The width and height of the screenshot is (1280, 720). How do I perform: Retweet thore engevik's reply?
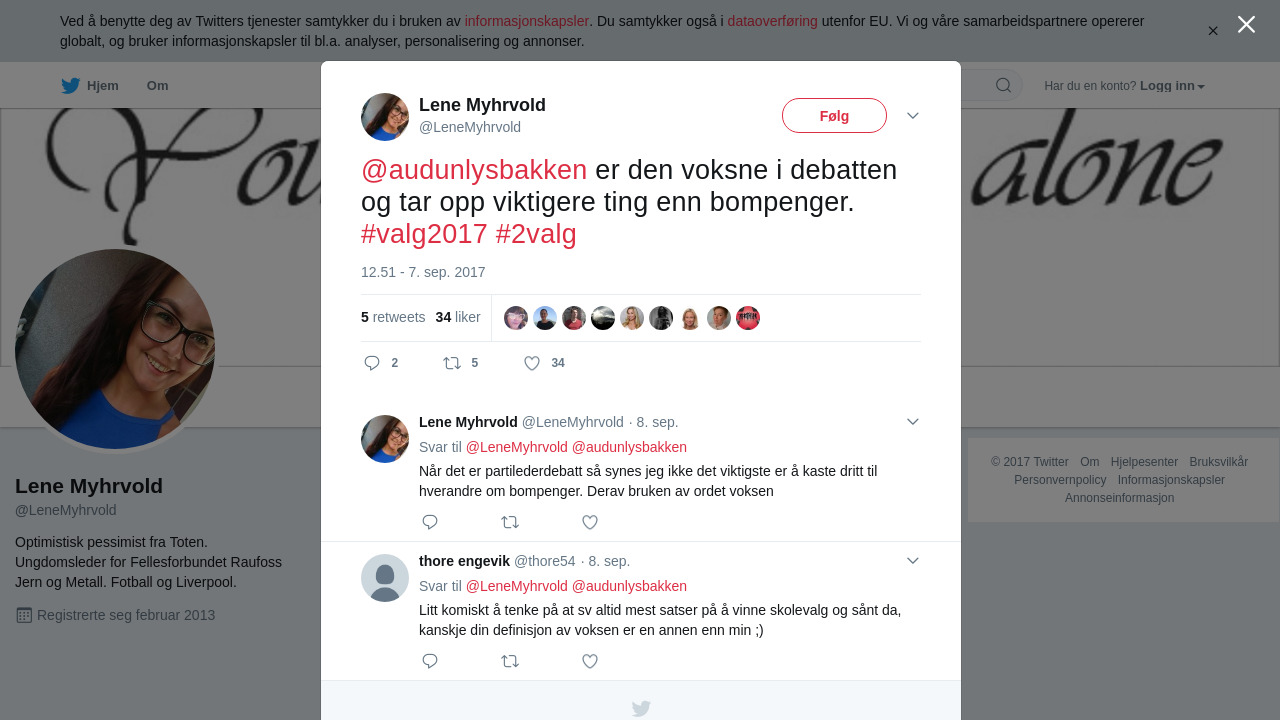click(x=510, y=661)
